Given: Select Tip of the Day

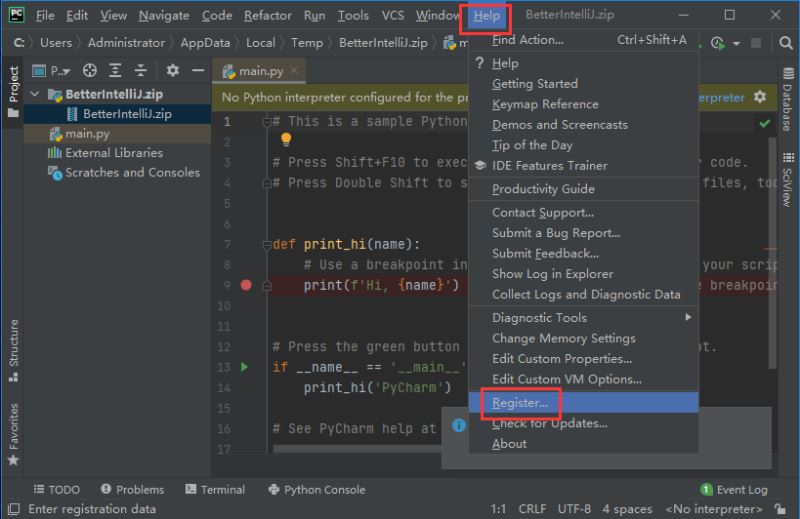Looking at the screenshot, I should point(584,145).
